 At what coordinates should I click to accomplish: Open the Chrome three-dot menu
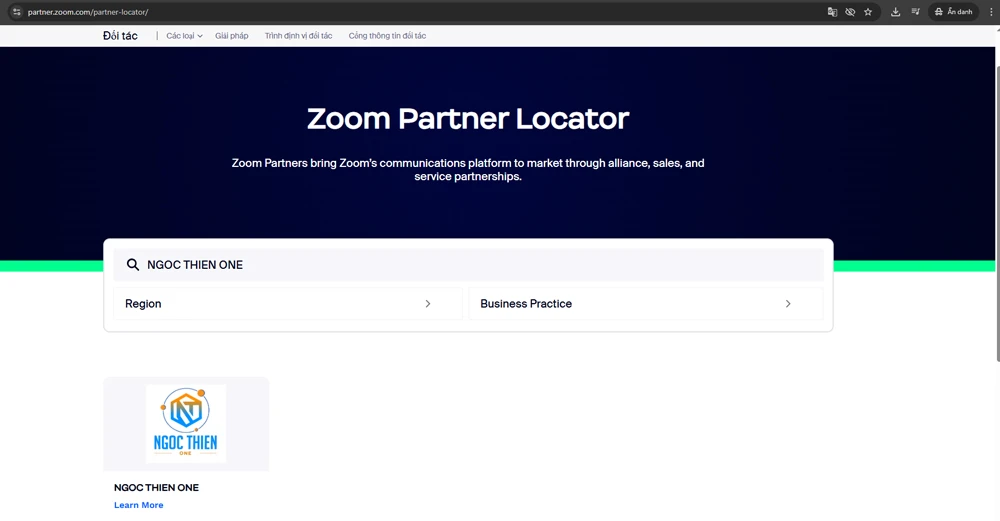point(991,12)
